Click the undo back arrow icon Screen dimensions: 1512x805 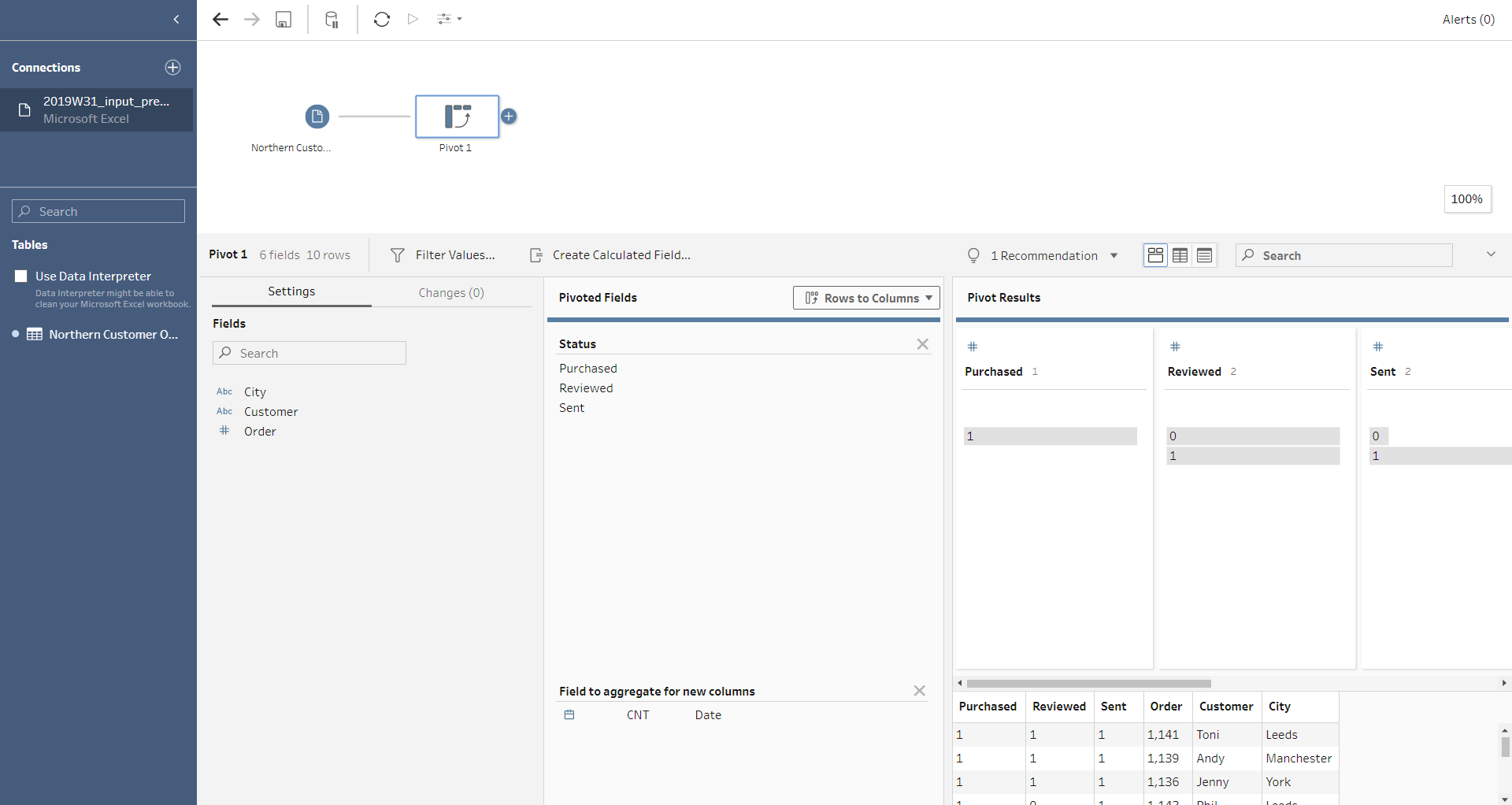tap(220, 20)
